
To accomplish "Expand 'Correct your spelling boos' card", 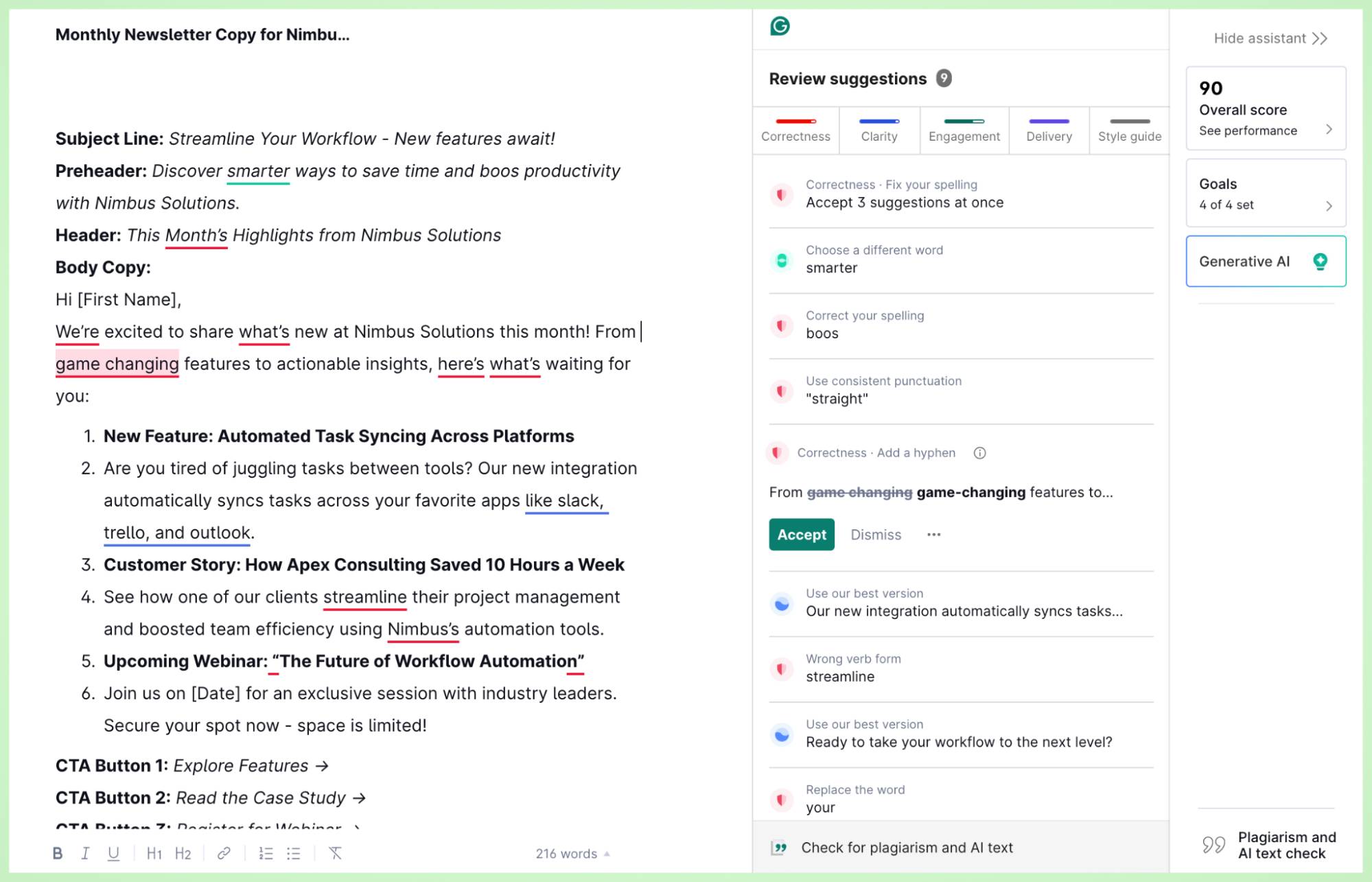I will (x=961, y=325).
